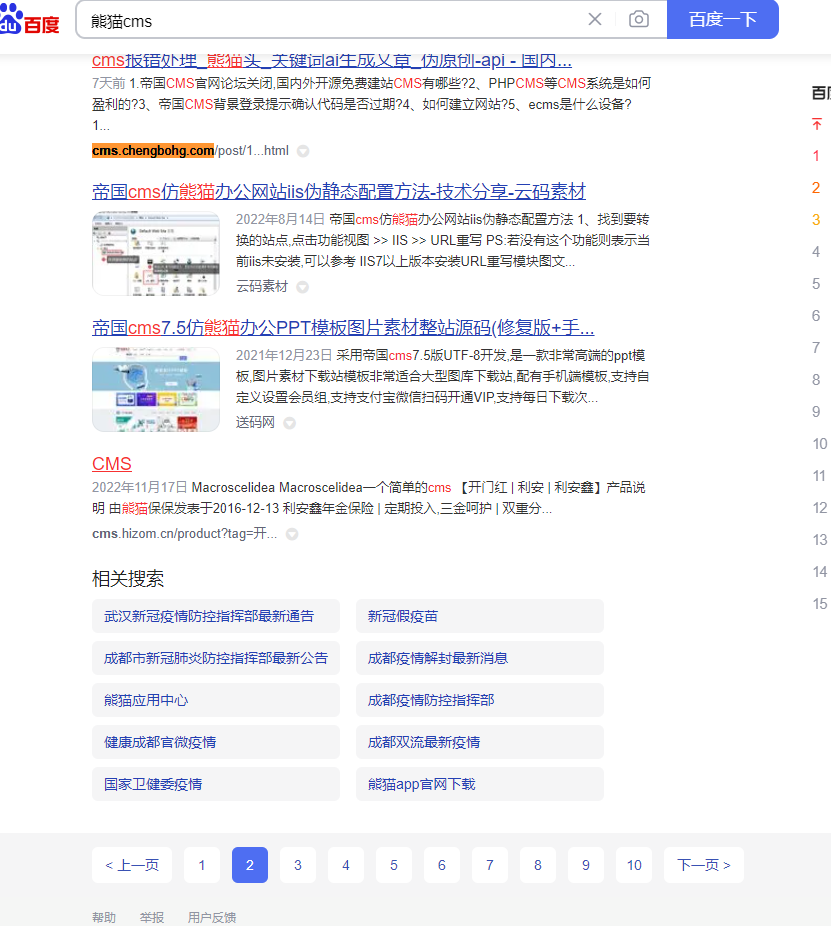The height and width of the screenshot is (926, 831).
Task: Go to results page 6 in pagination
Action: pos(442,865)
